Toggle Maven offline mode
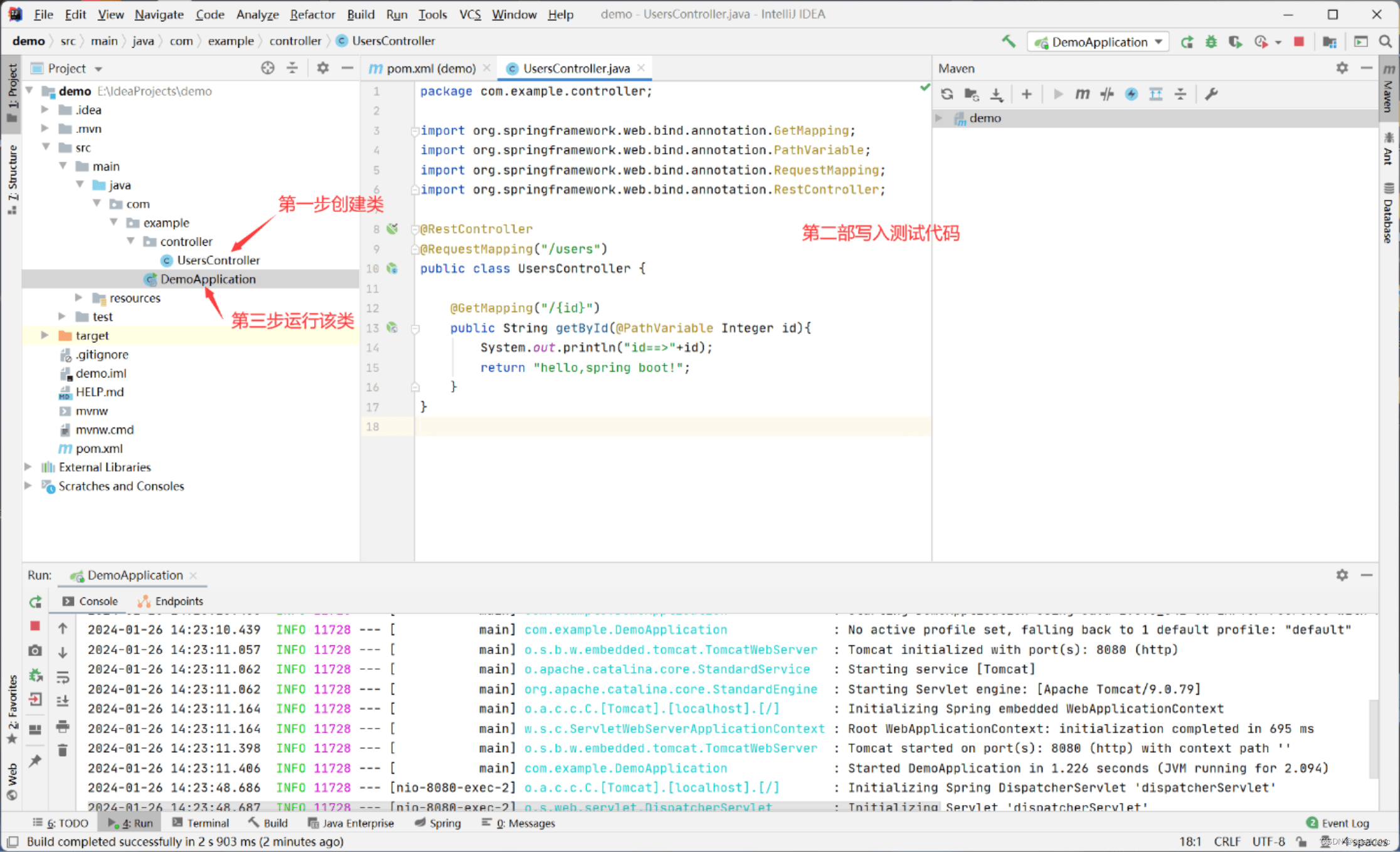 point(1106,94)
